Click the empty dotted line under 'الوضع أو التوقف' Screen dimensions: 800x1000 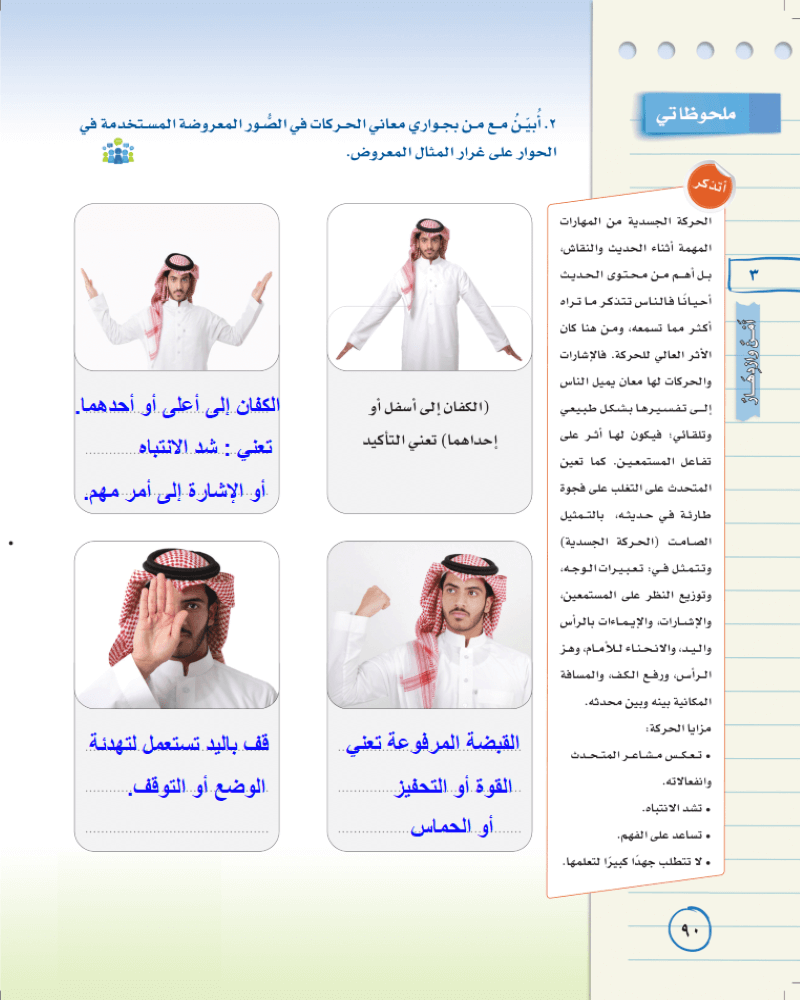177,830
